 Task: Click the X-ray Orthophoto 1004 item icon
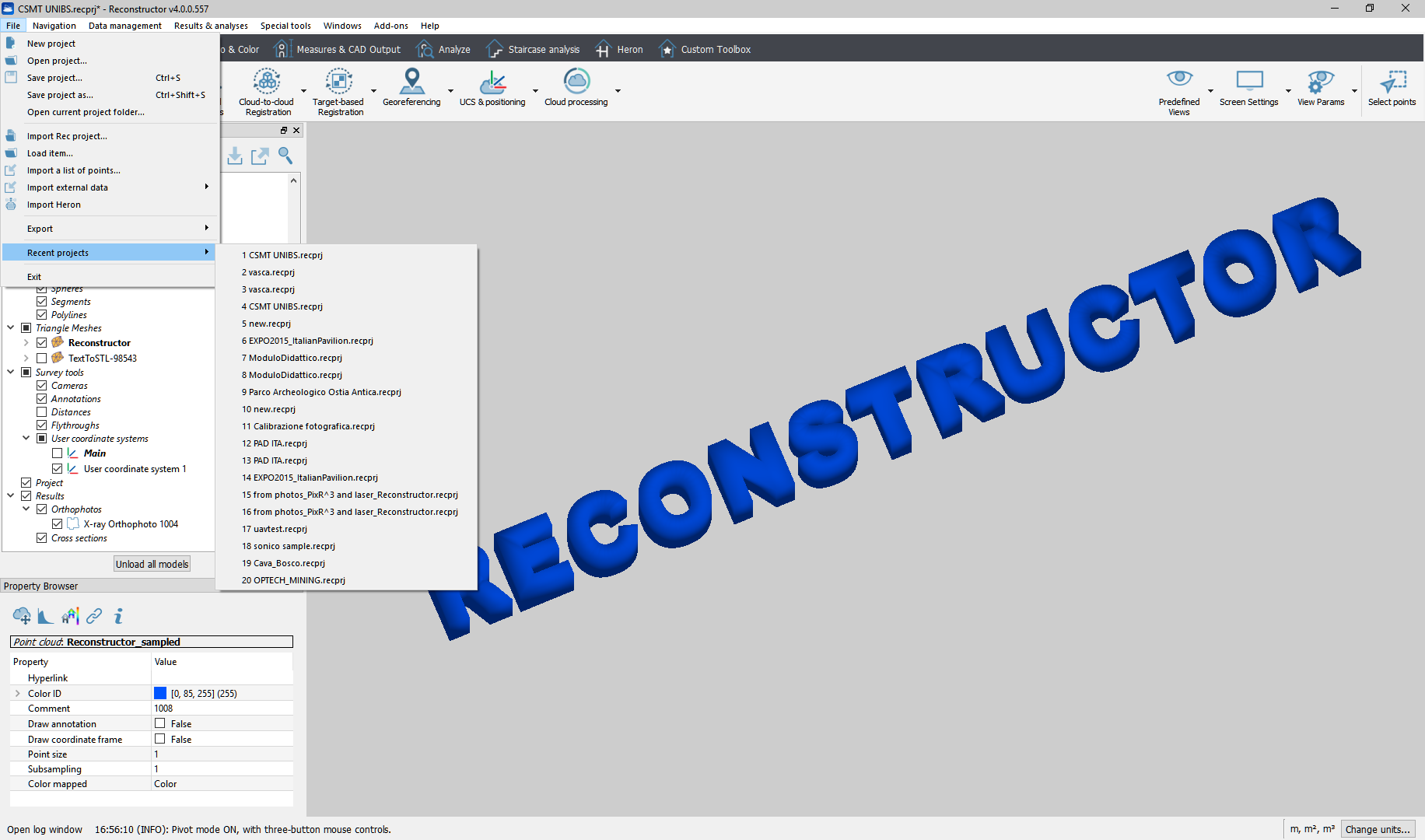[x=73, y=523]
